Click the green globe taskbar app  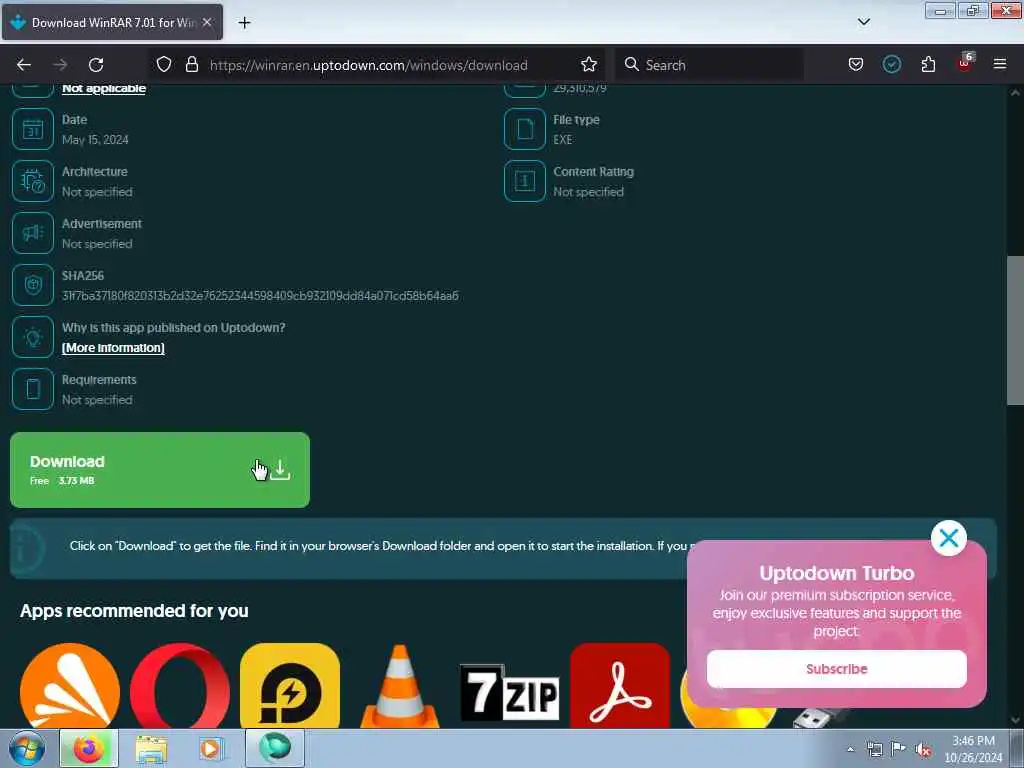pyautogui.click(x=275, y=748)
